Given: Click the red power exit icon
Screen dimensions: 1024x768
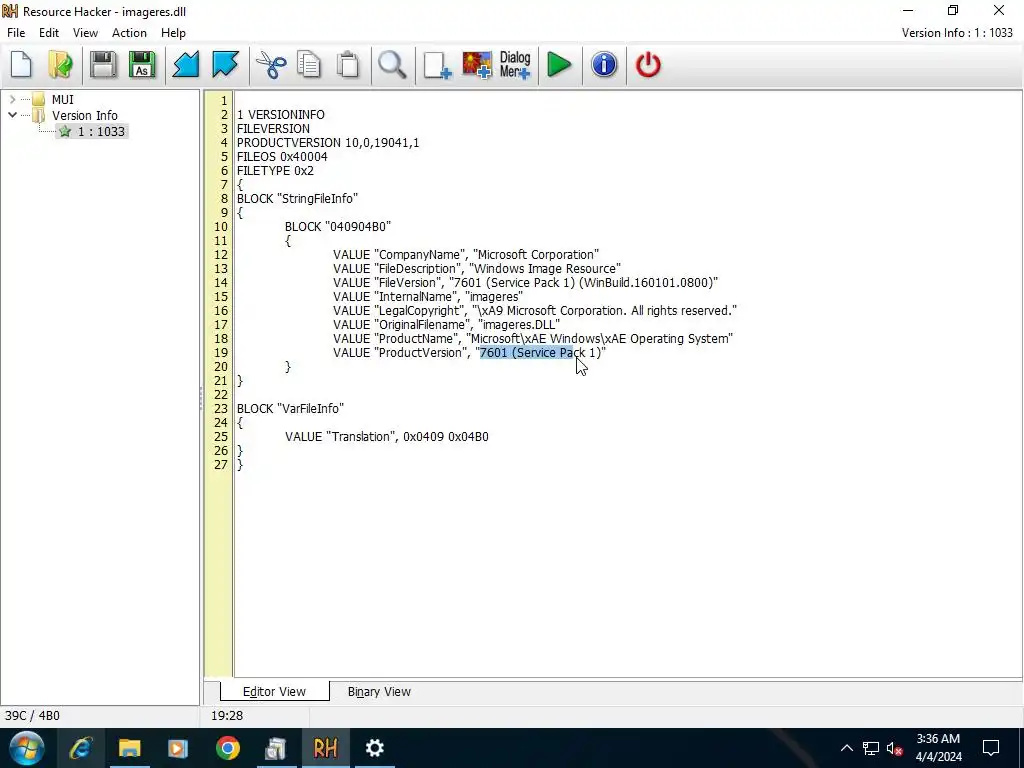Looking at the screenshot, I should (648, 65).
